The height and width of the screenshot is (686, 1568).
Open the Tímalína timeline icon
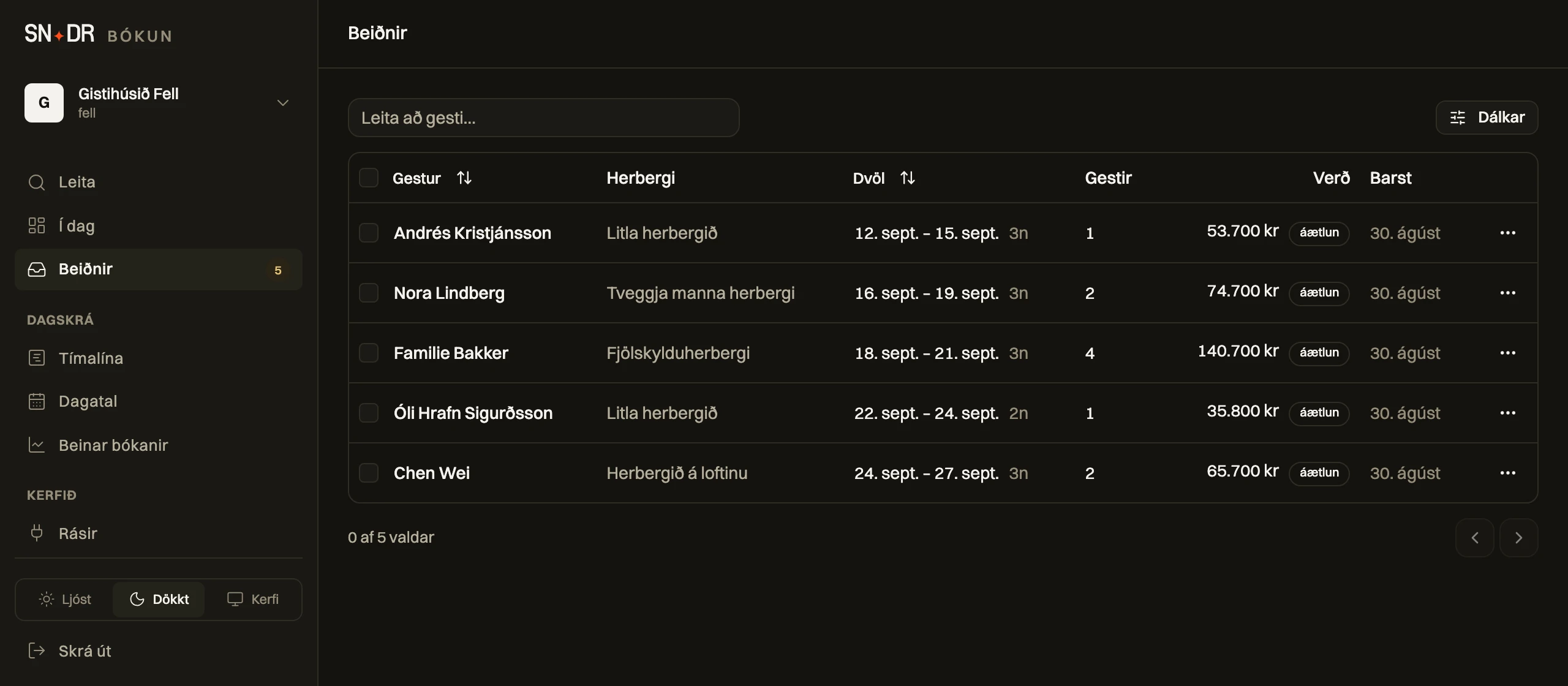point(37,358)
